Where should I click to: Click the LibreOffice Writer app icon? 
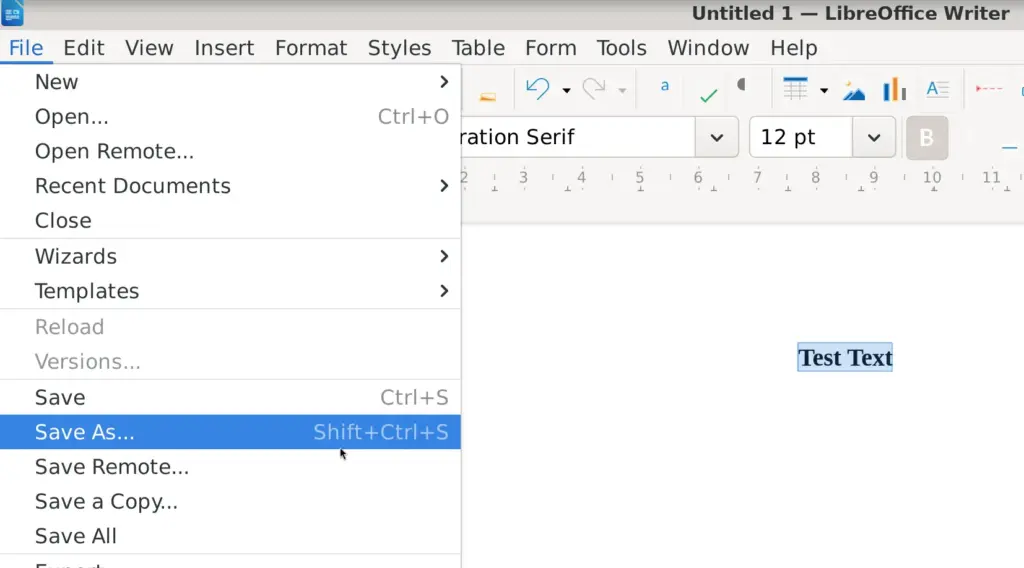(12, 13)
